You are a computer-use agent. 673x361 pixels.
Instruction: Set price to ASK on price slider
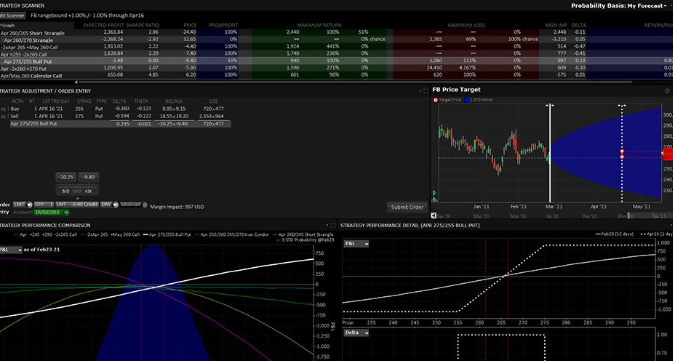coord(88,191)
